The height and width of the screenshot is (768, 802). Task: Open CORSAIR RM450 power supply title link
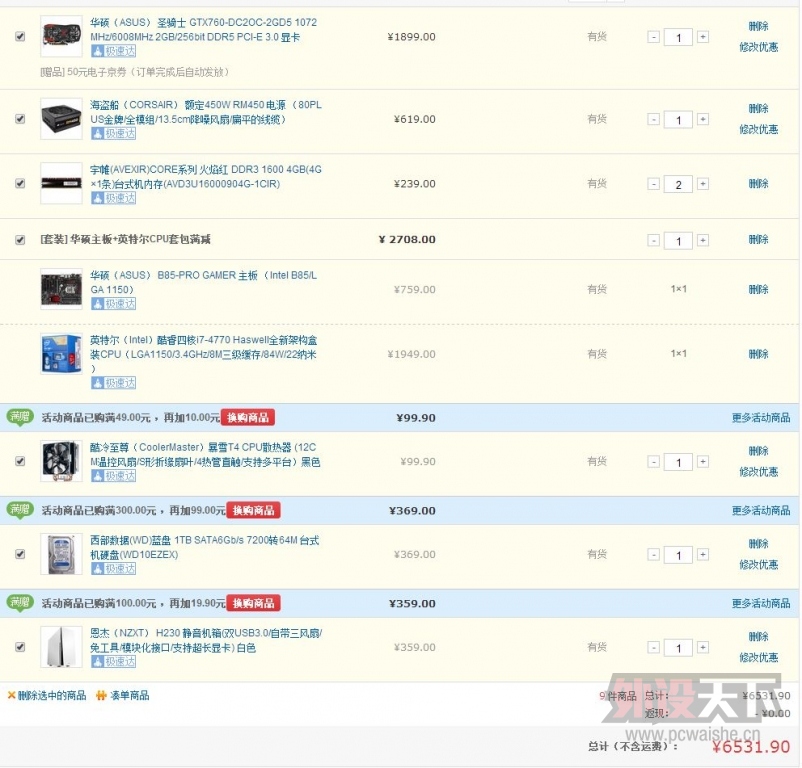point(206,112)
